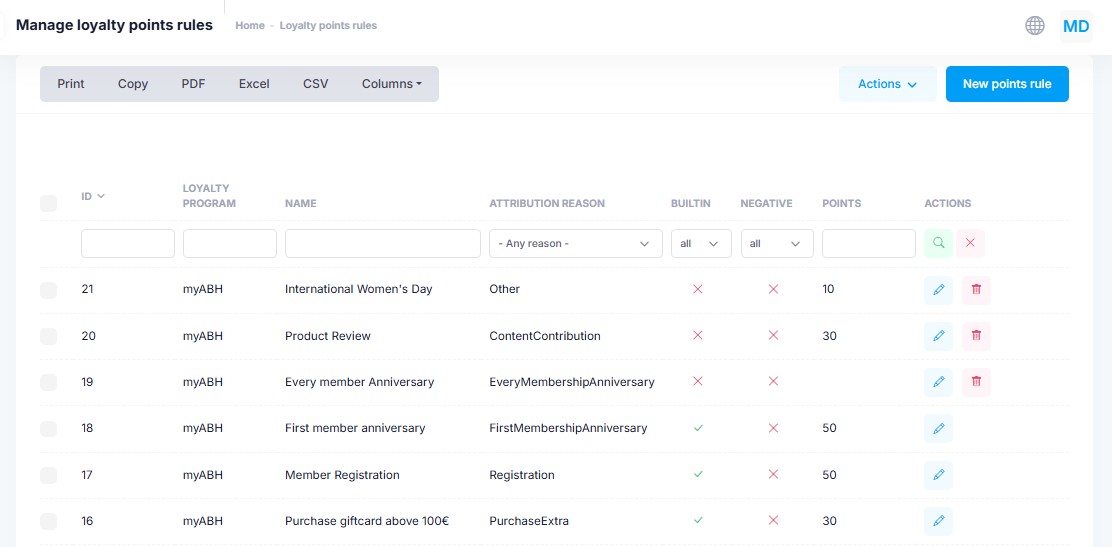Click builtin X mark of International Women's Day
1112x547 pixels.
coord(698,289)
